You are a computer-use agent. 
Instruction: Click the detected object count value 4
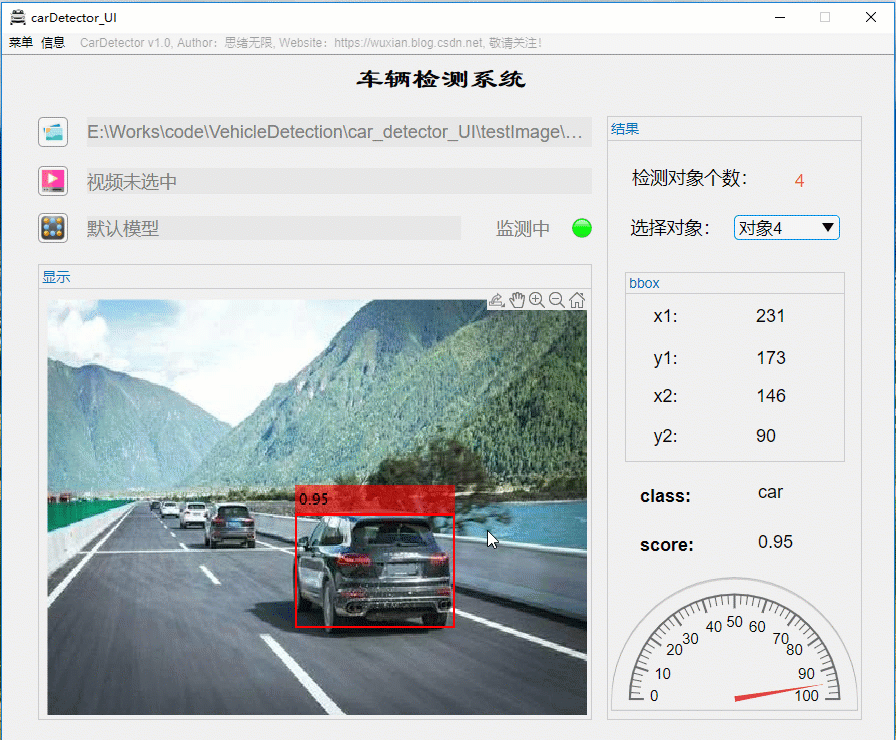(799, 181)
